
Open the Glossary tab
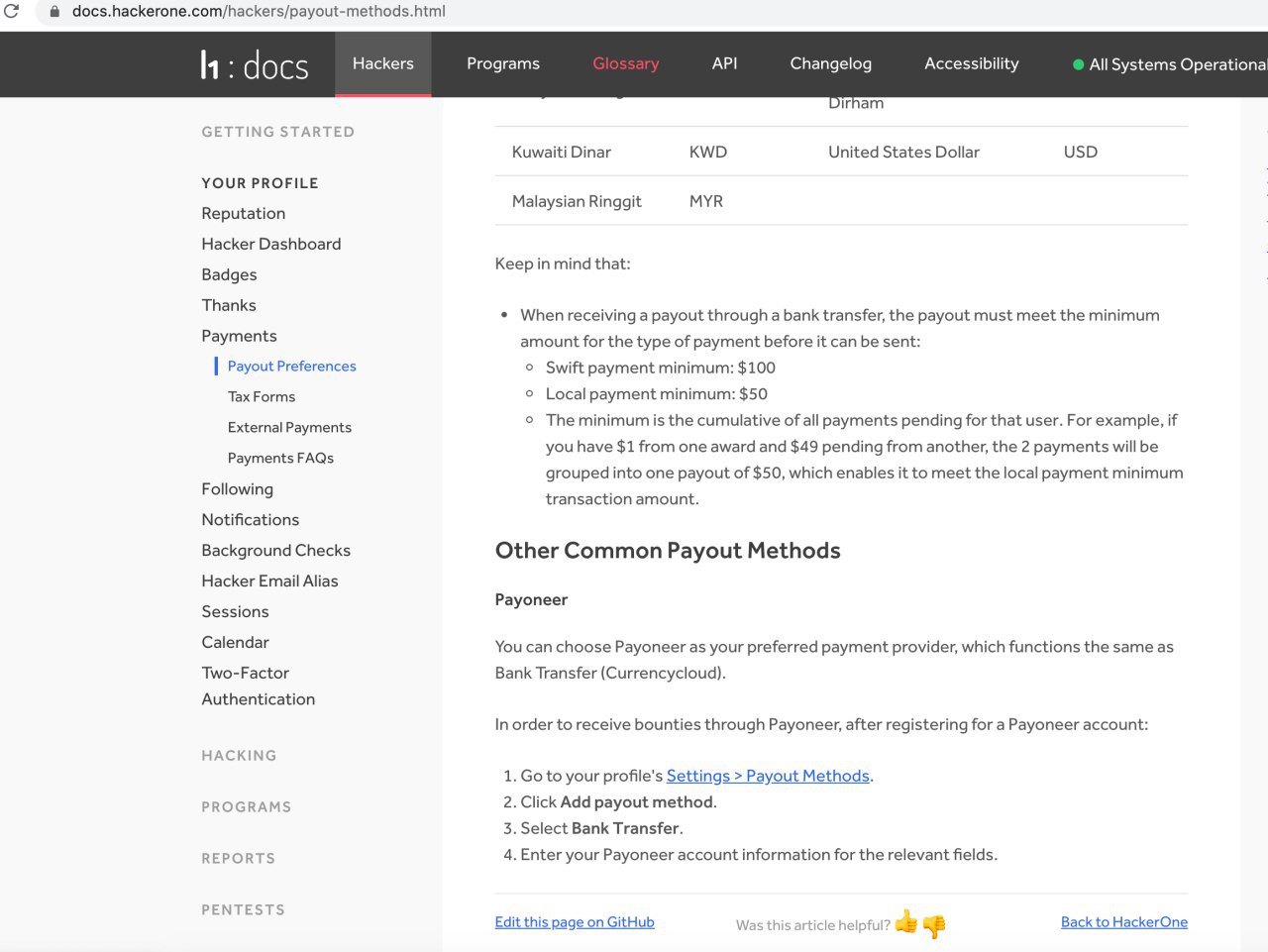coord(626,63)
